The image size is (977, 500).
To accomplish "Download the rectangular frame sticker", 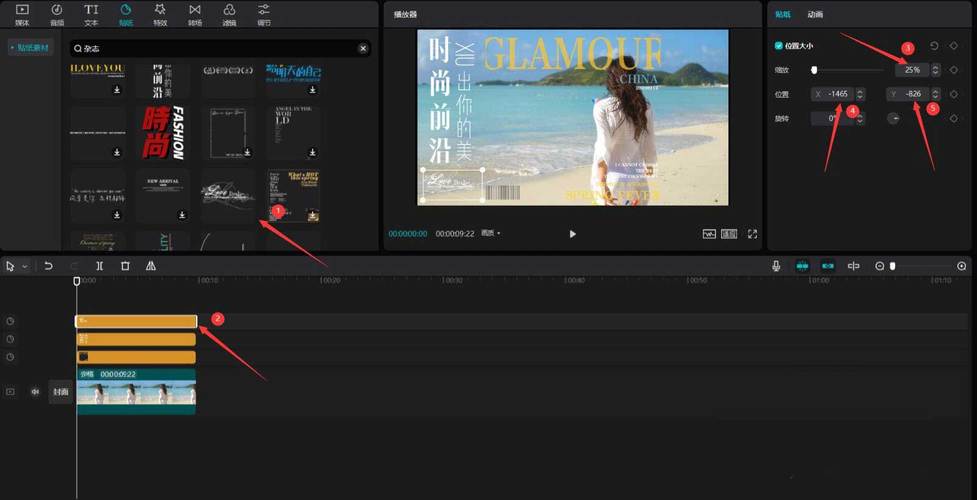I will pyautogui.click(x=247, y=152).
